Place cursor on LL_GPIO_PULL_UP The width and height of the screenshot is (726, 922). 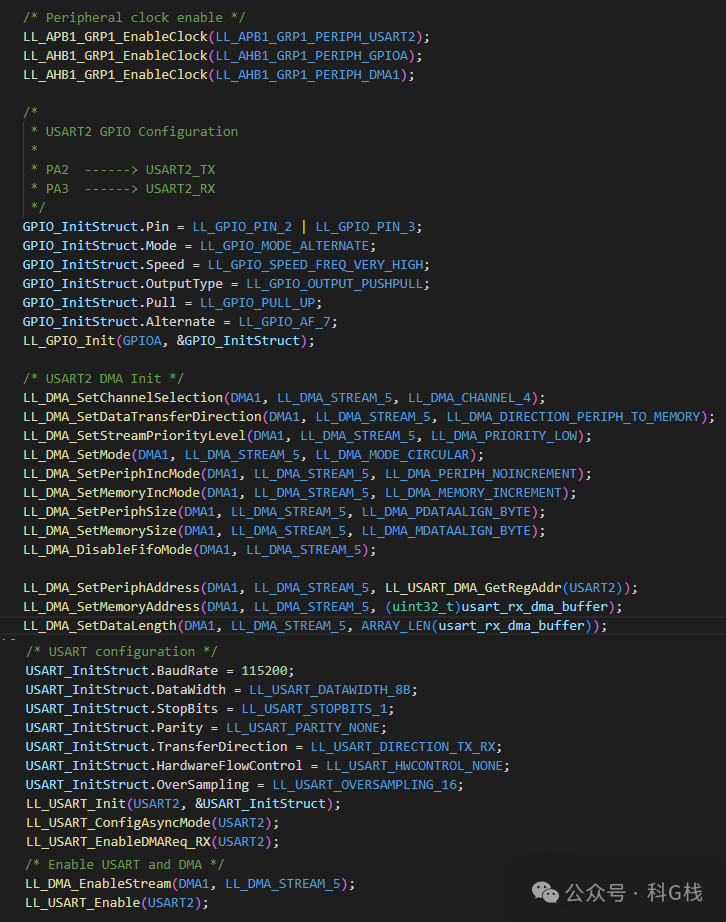coord(257,303)
